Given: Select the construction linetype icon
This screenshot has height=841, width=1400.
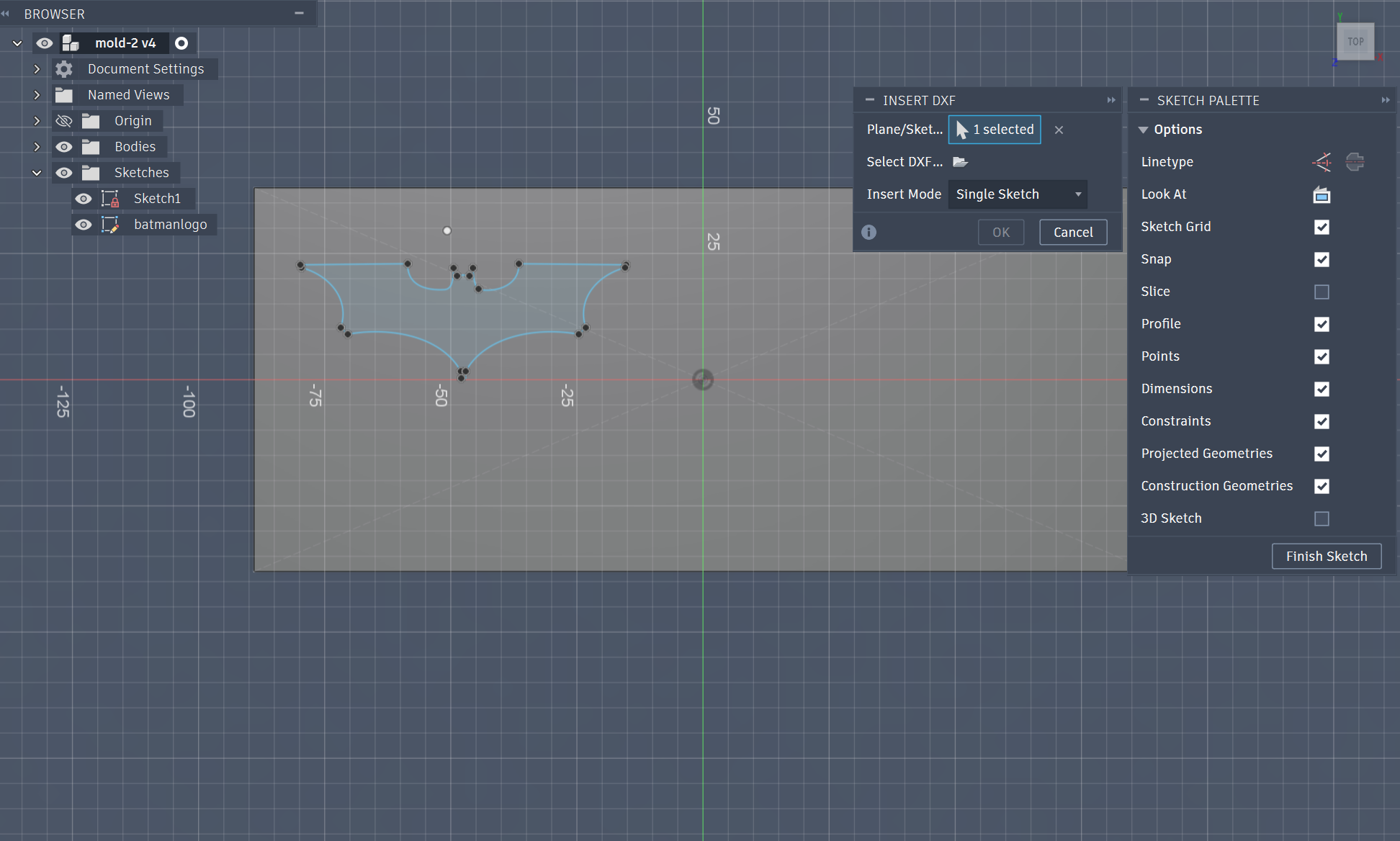Looking at the screenshot, I should (x=1322, y=162).
